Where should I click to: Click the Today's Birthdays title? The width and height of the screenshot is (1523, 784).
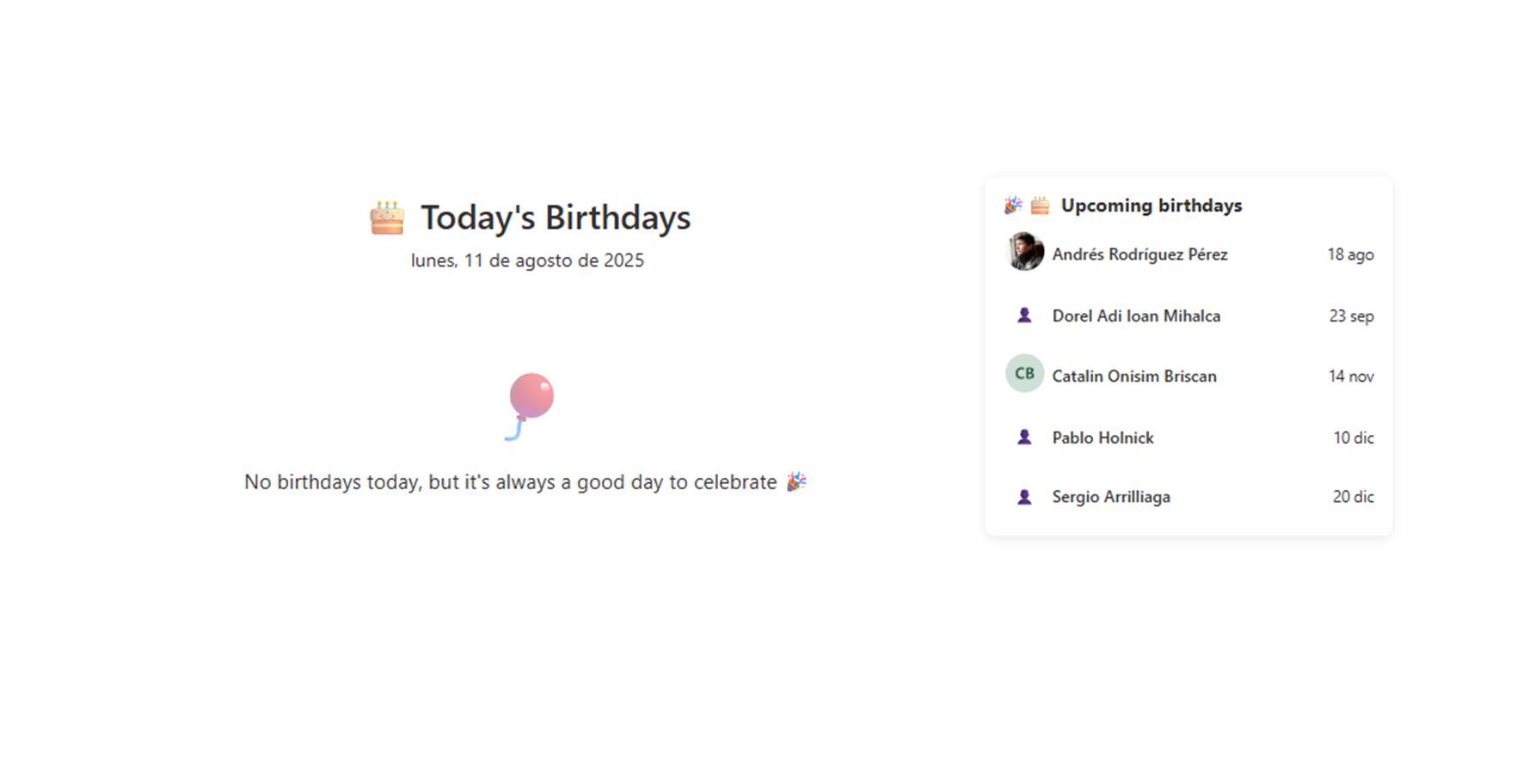point(555,218)
